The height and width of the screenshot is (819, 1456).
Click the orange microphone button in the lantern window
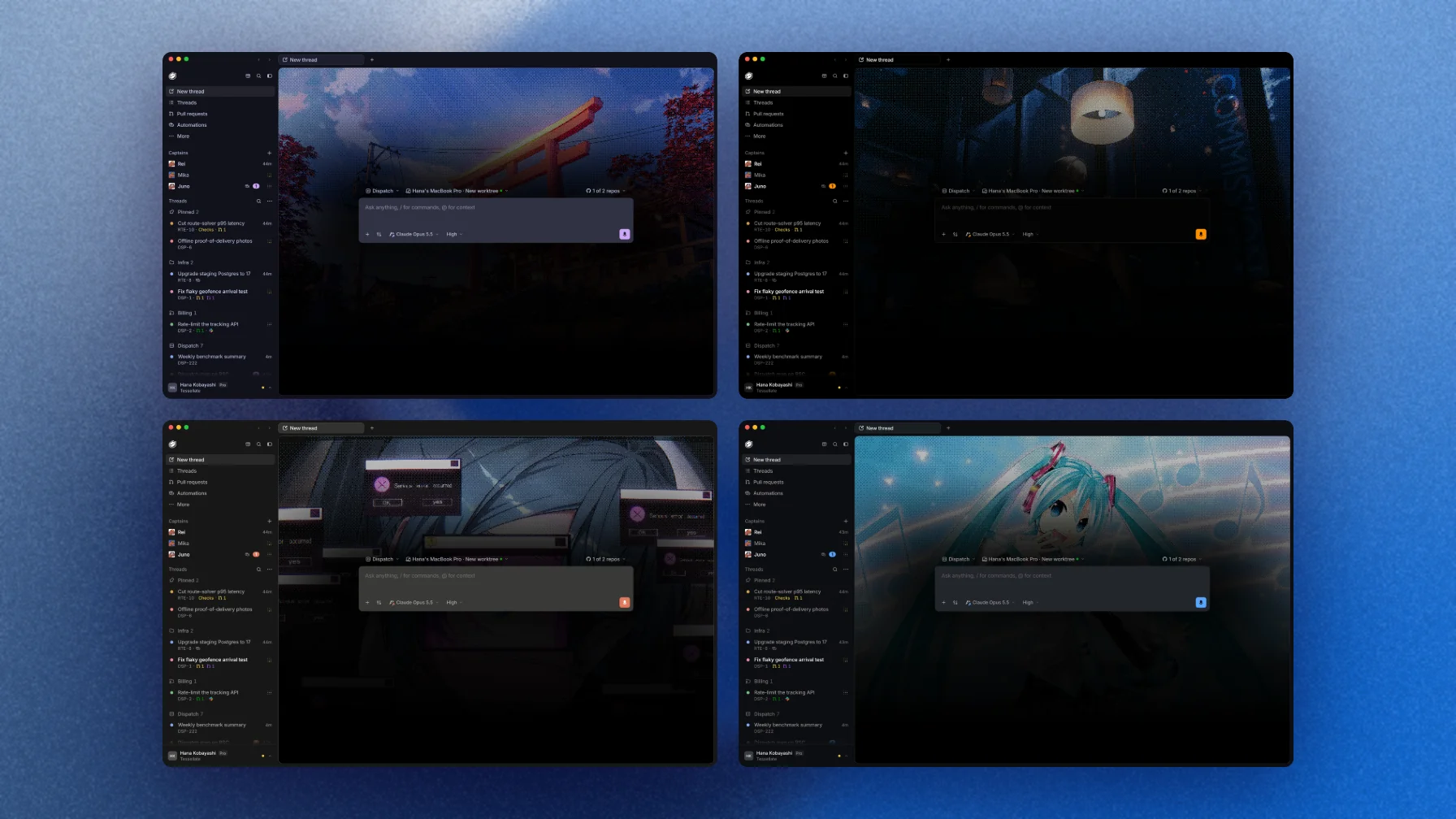tap(1200, 234)
